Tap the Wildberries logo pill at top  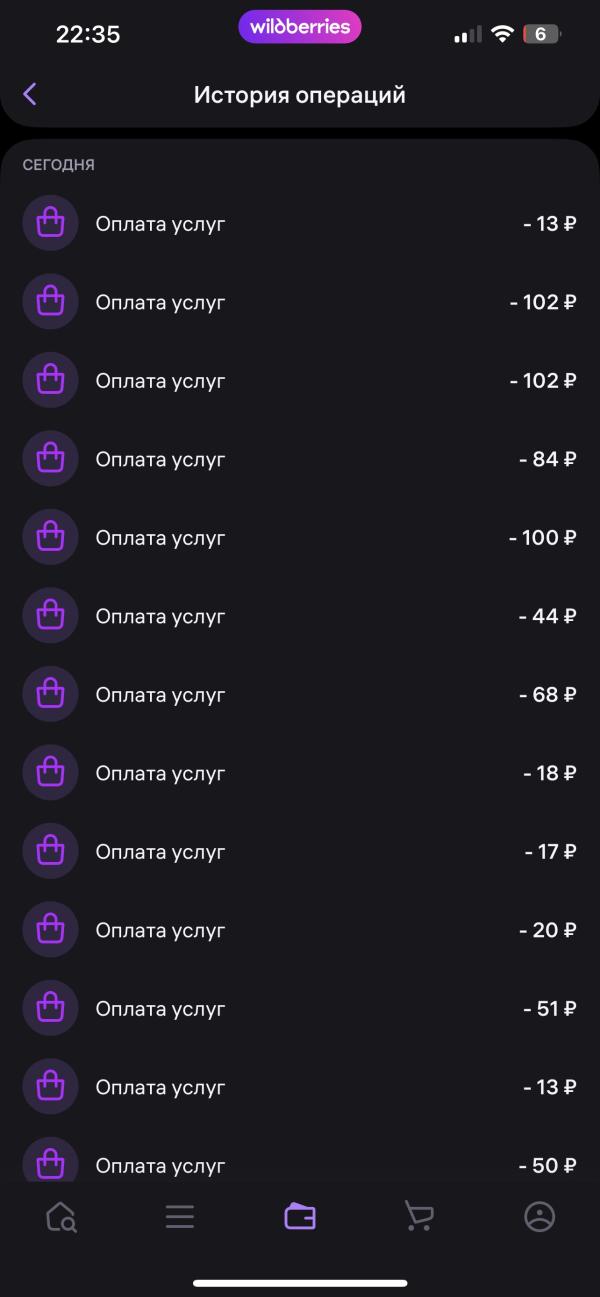pos(300,27)
